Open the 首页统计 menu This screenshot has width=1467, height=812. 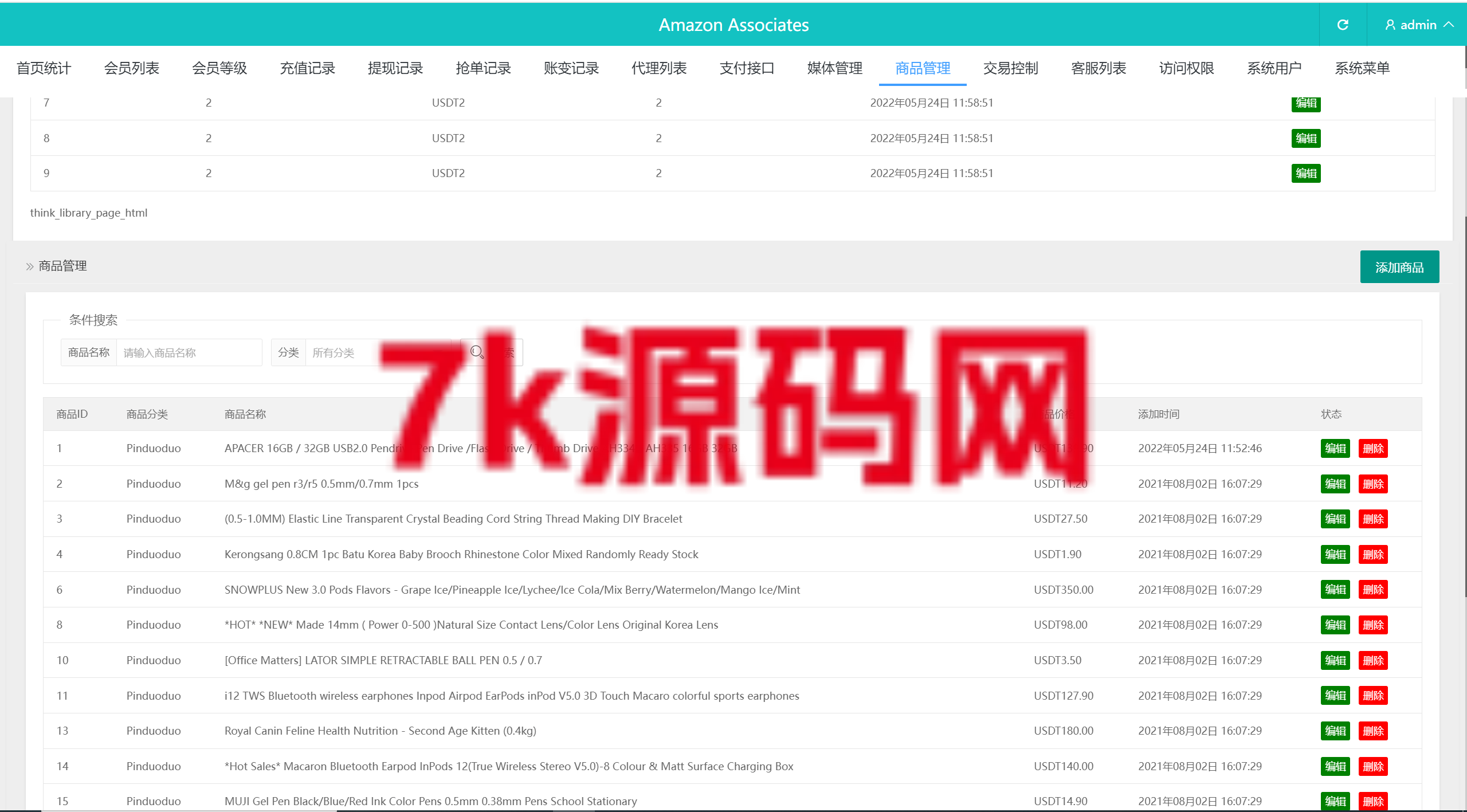pyautogui.click(x=44, y=68)
